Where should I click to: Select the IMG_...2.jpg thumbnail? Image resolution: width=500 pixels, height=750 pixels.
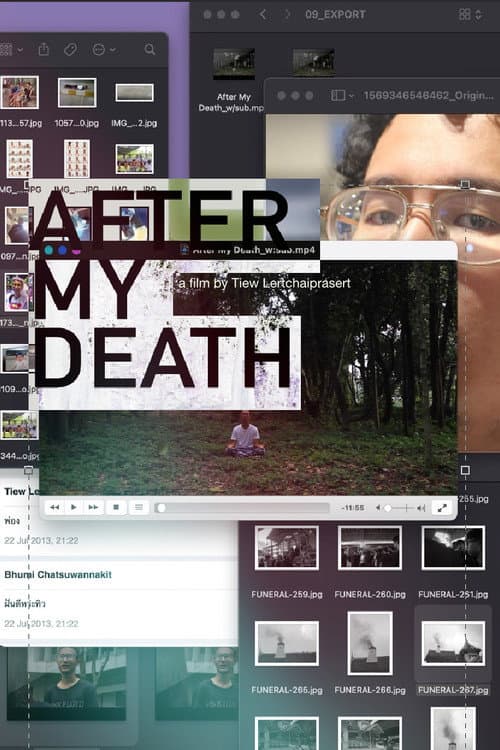click(x=134, y=93)
